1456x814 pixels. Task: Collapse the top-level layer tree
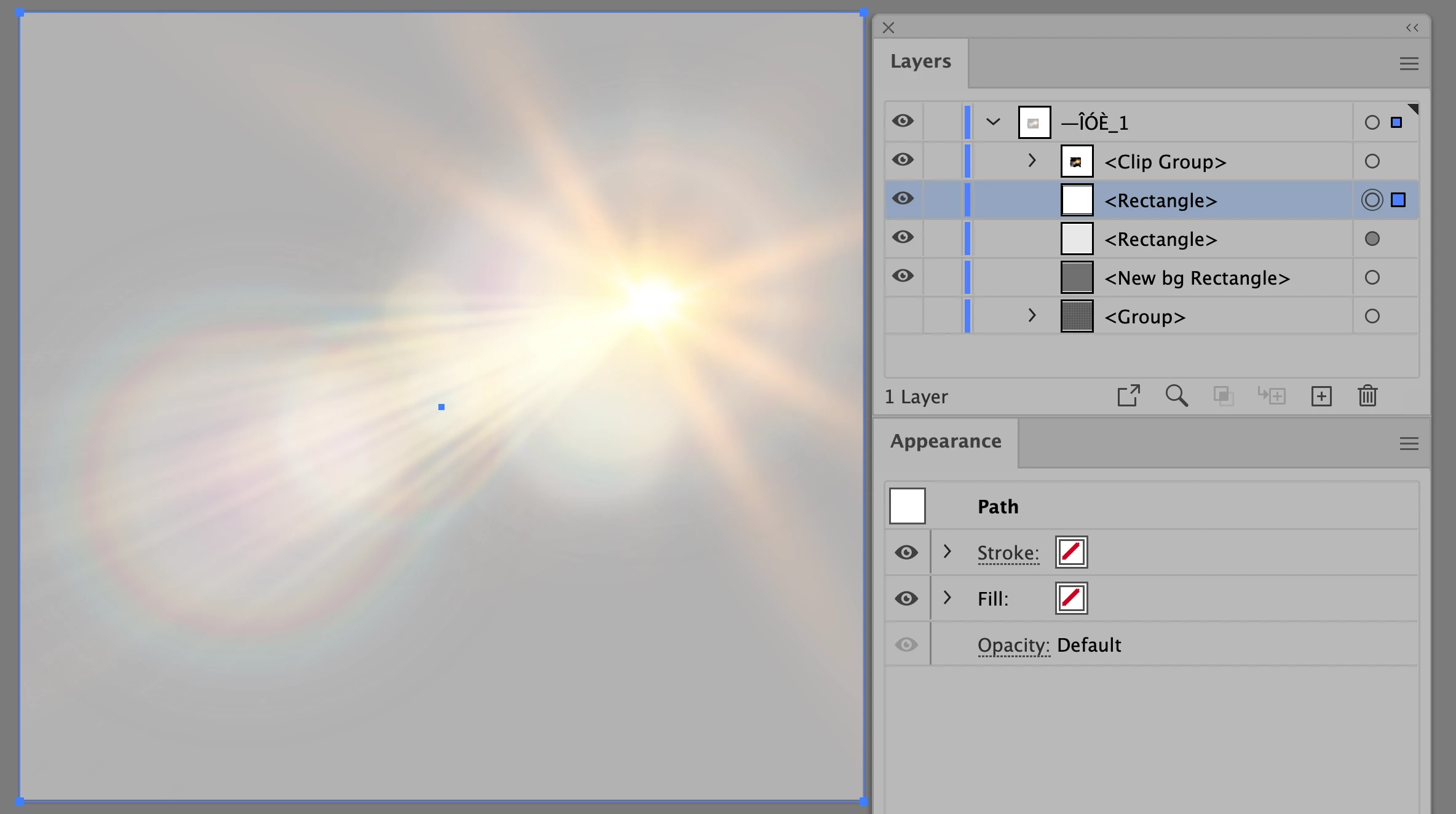(993, 122)
